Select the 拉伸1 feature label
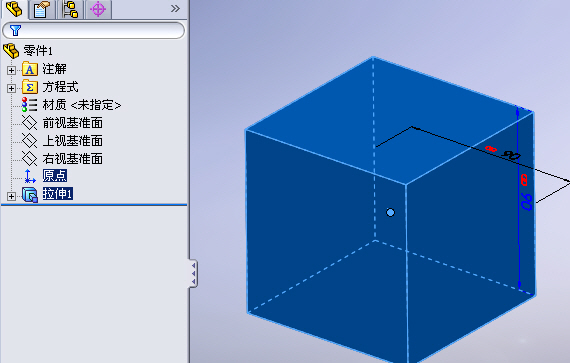Screen dimensions: 570x363 (x=58, y=194)
